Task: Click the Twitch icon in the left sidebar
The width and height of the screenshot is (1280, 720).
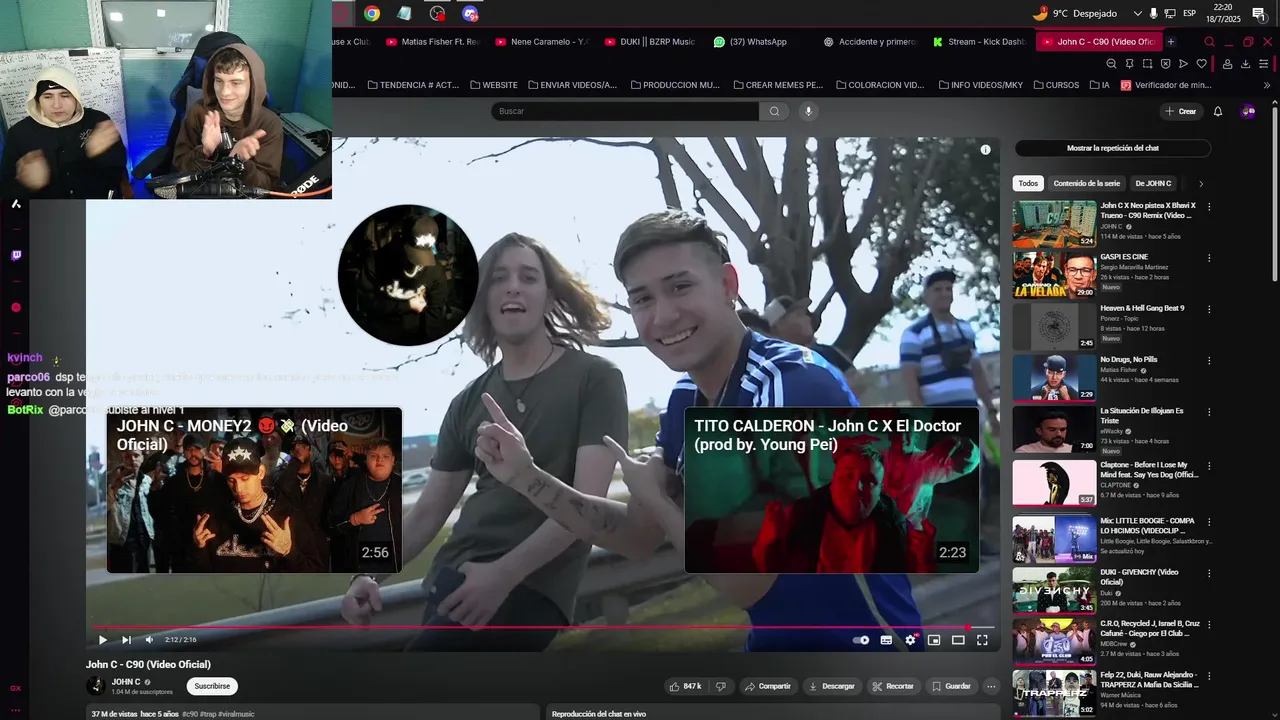Action: tap(15, 256)
